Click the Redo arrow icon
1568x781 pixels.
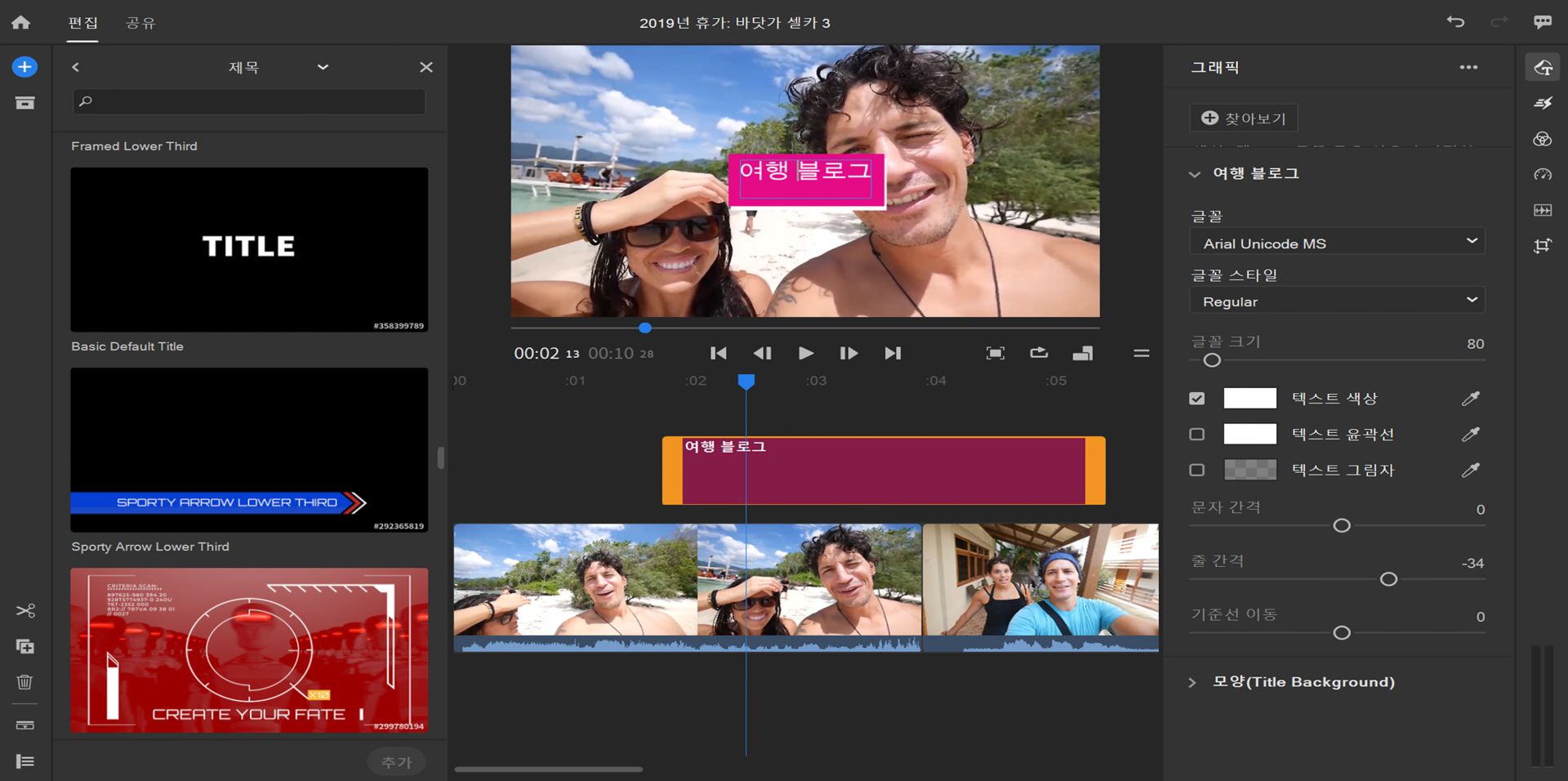(x=1499, y=22)
